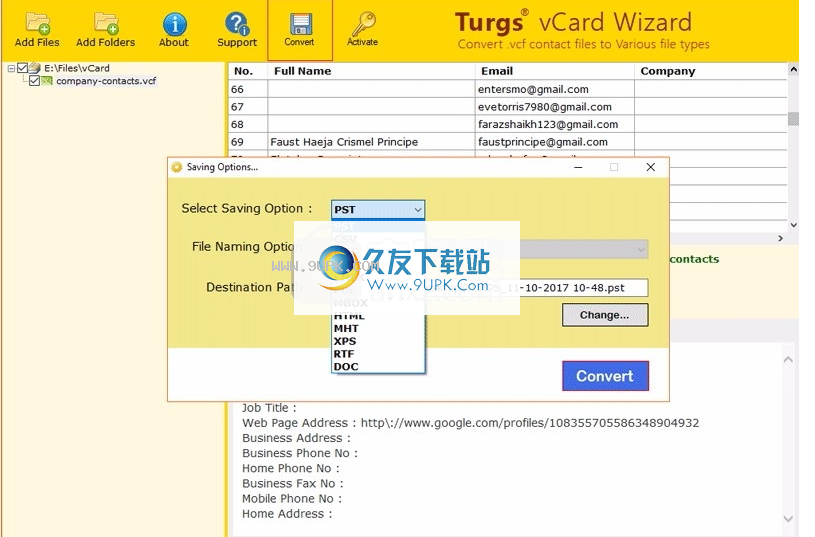Select the faustprincipe@gmail.com email cell

click(555, 142)
